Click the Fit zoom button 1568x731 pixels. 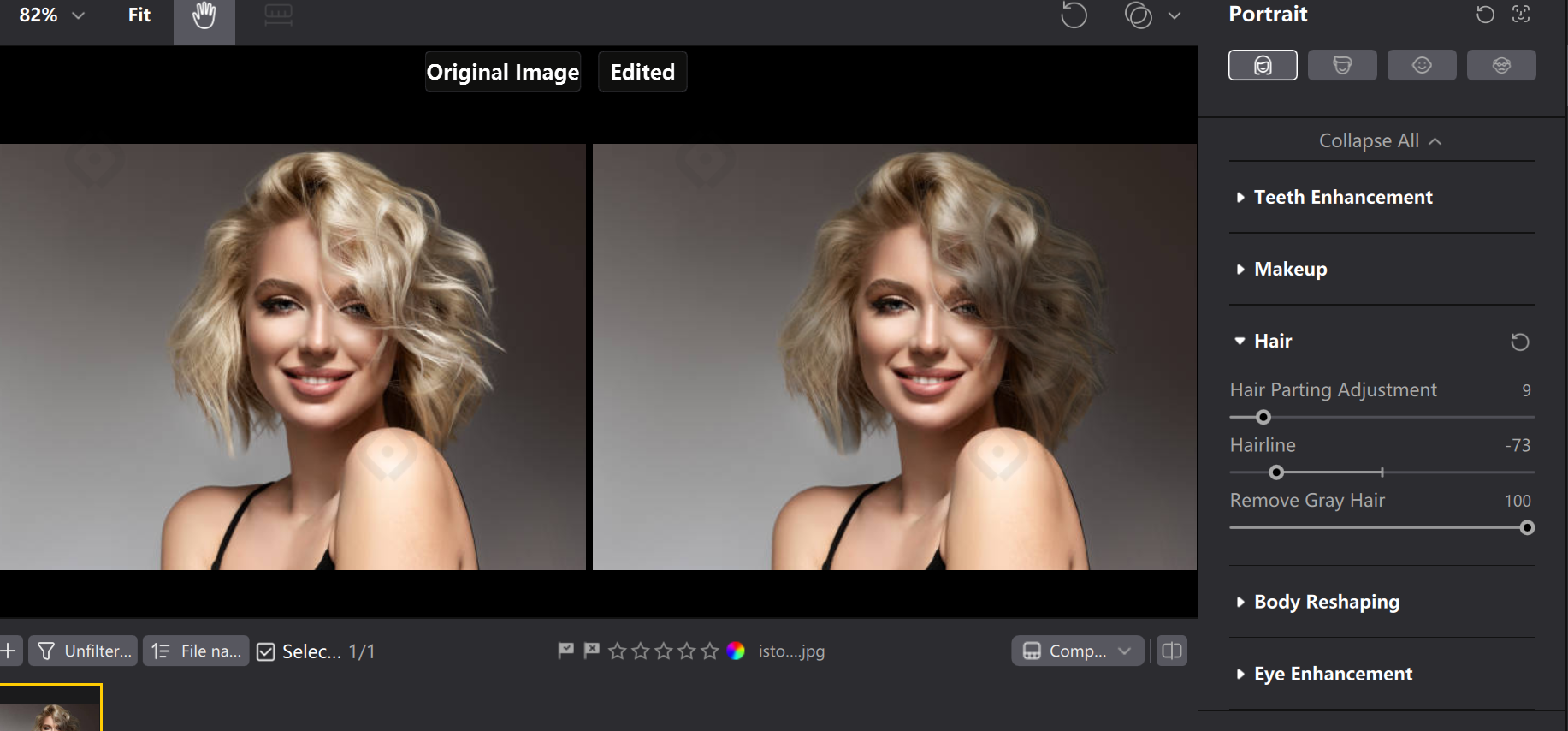(x=139, y=15)
